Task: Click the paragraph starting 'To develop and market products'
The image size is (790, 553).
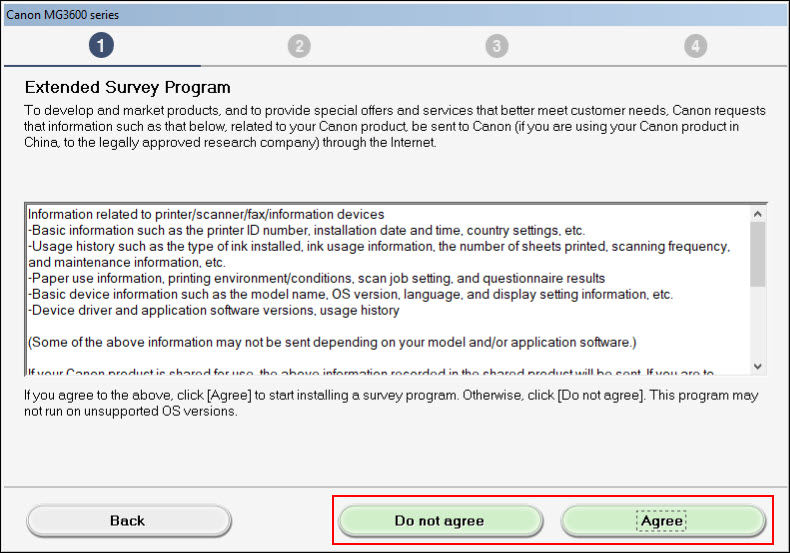Action: coord(394,126)
